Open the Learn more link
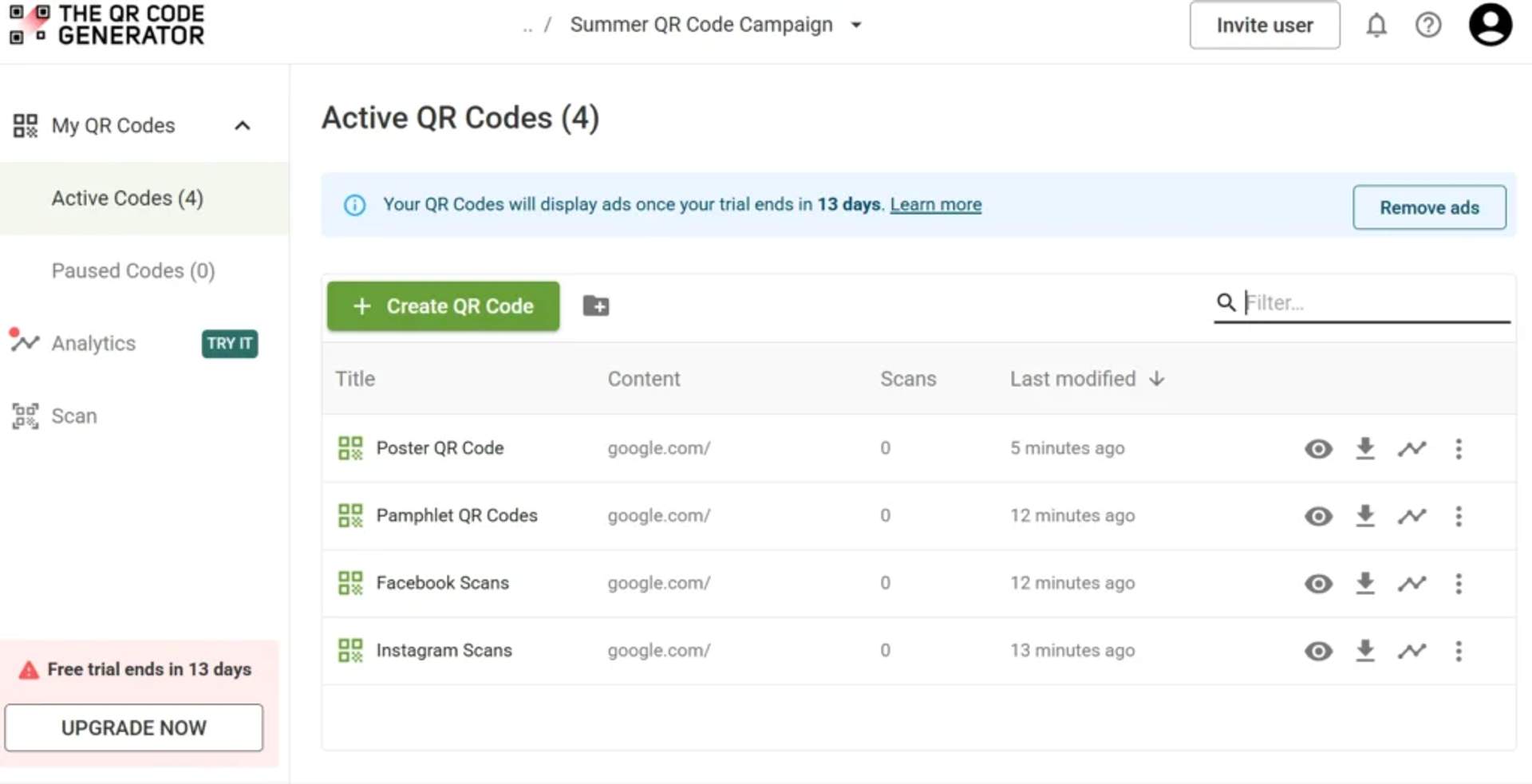 (x=935, y=204)
